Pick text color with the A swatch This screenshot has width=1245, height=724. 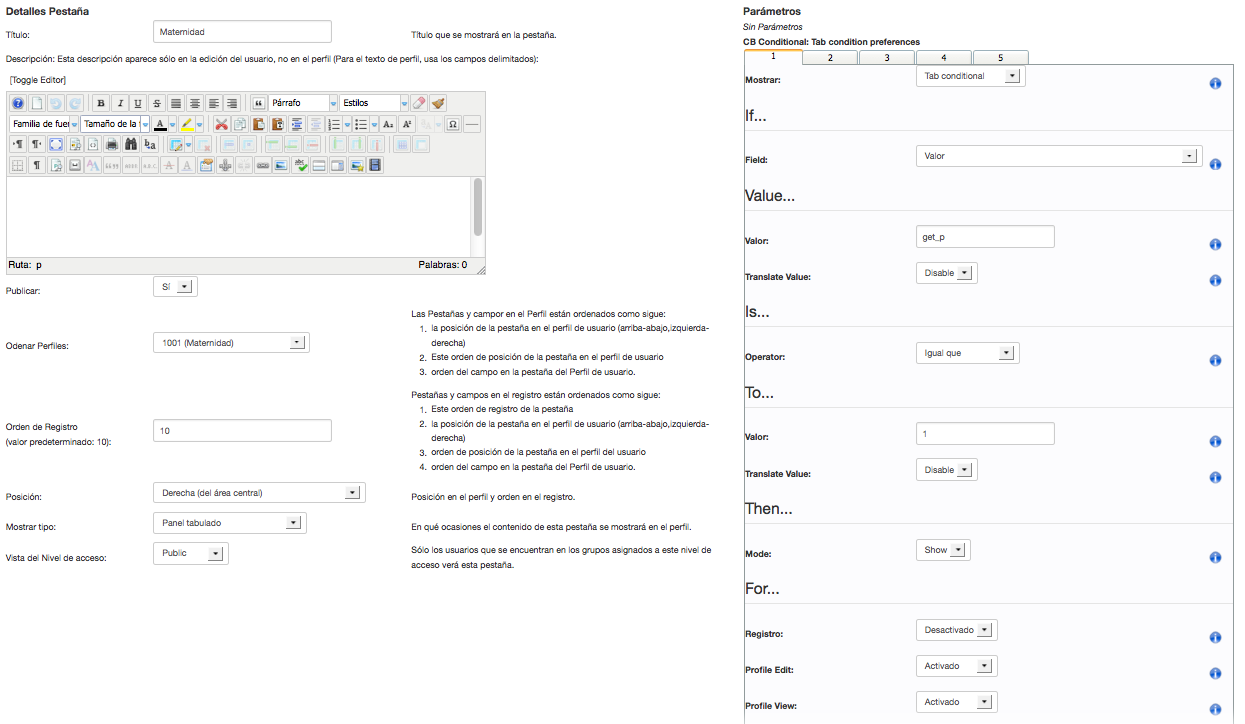[x=159, y=125]
